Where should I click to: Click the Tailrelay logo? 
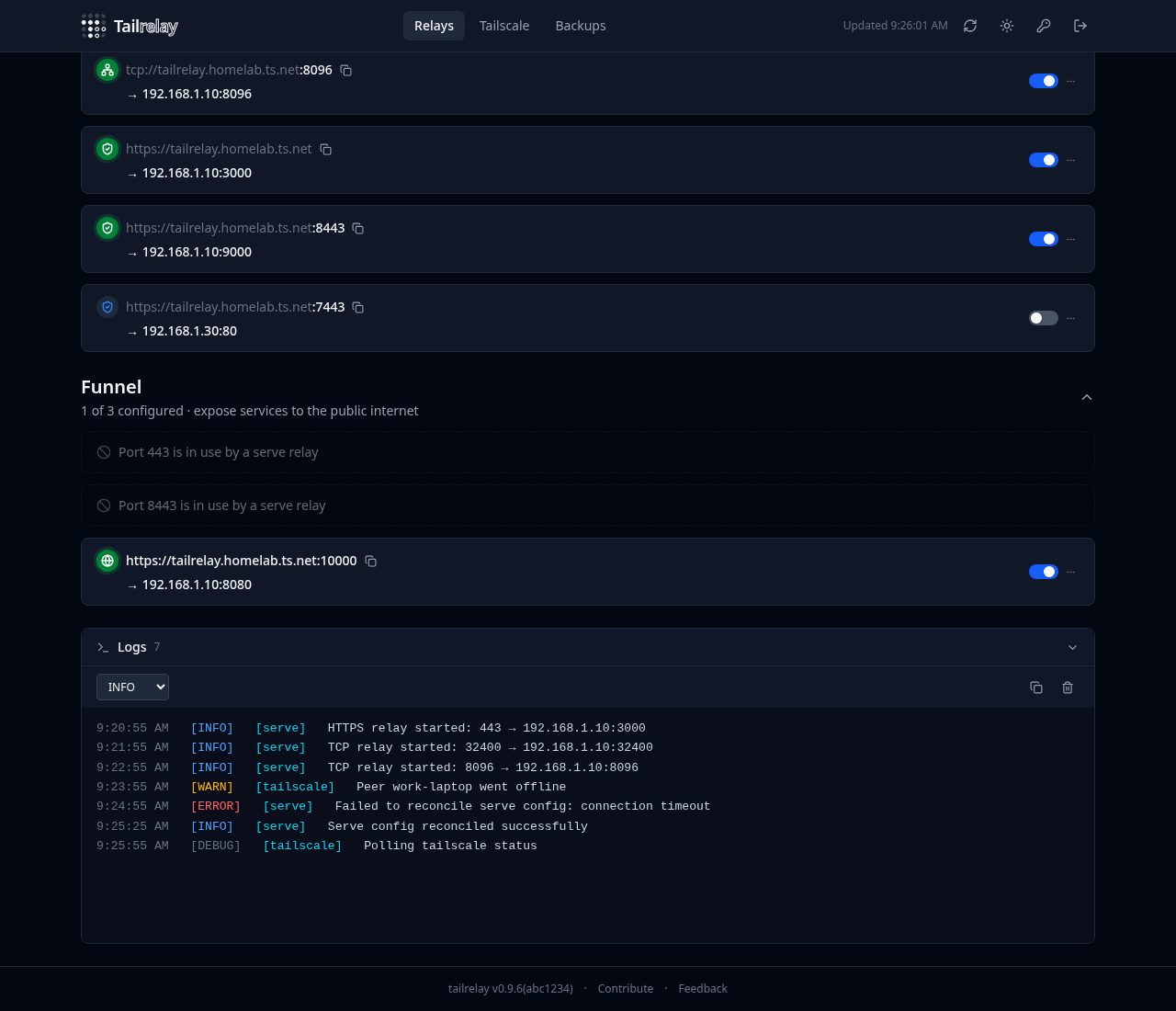(130, 26)
